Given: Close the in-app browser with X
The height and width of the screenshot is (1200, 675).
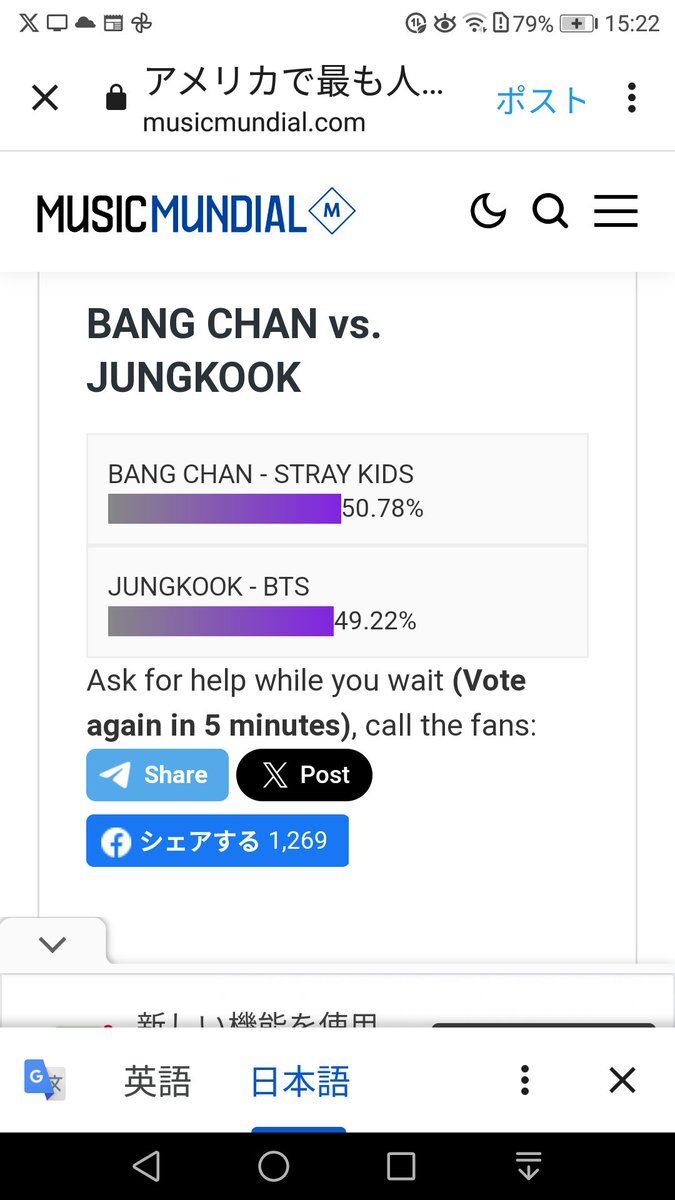Looking at the screenshot, I should [45, 98].
